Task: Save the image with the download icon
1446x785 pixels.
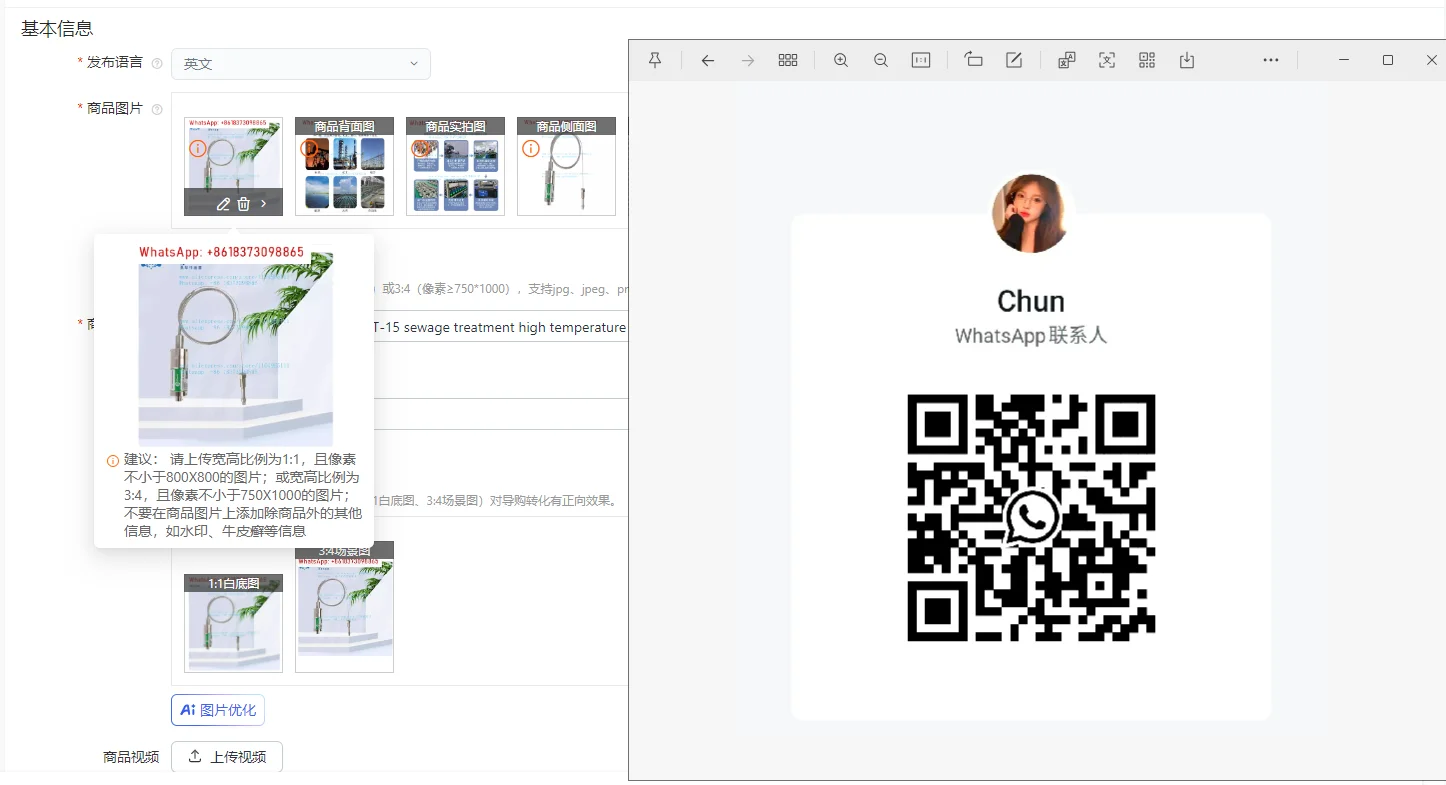Action: [x=1187, y=60]
